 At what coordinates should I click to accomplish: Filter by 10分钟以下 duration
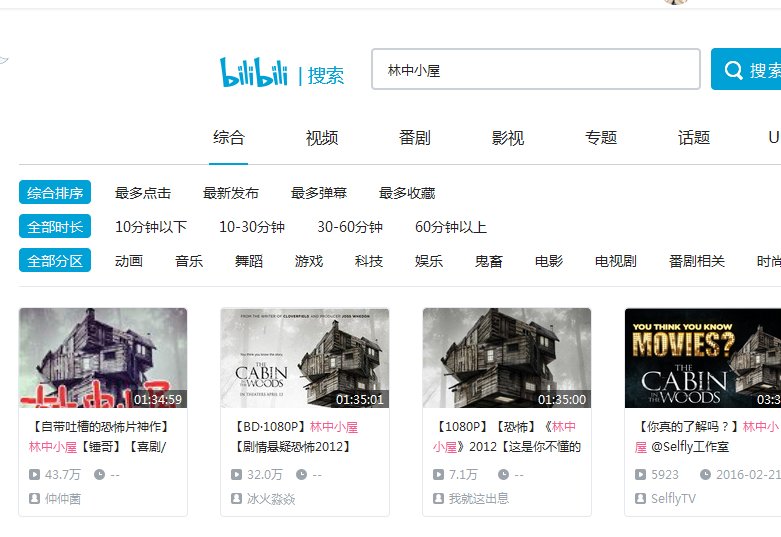(x=151, y=227)
